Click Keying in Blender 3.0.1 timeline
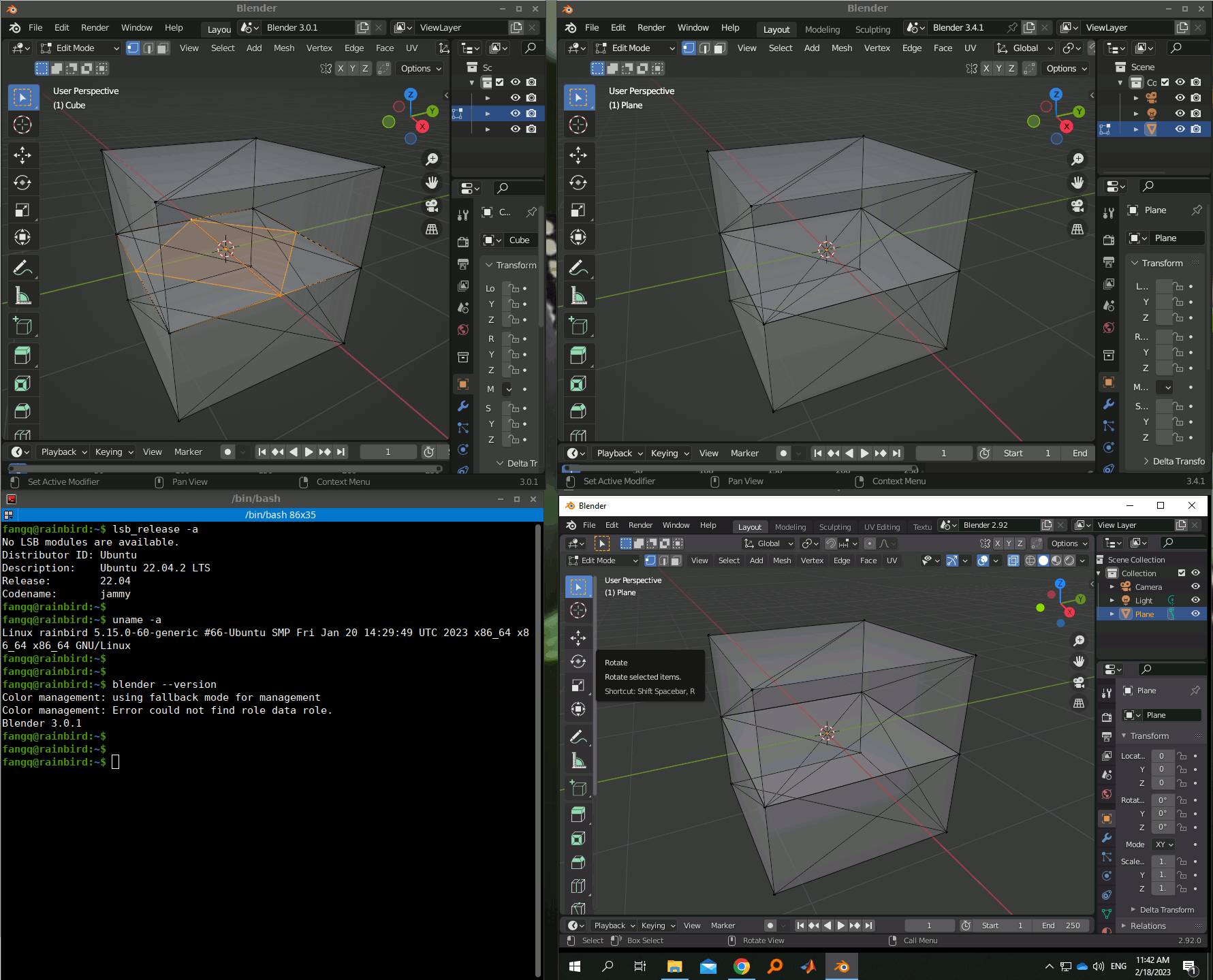Image resolution: width=1213 pixels, height=980 pixels. (x=114, y=452)
